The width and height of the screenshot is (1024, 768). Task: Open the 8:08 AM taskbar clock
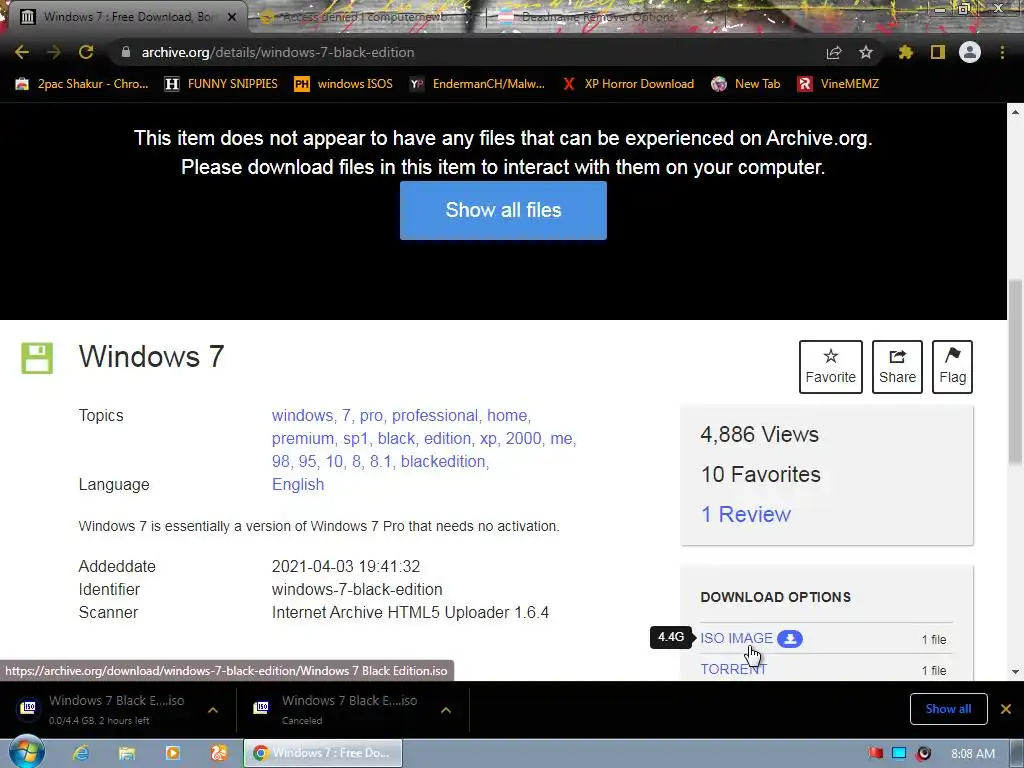point(972,754)
